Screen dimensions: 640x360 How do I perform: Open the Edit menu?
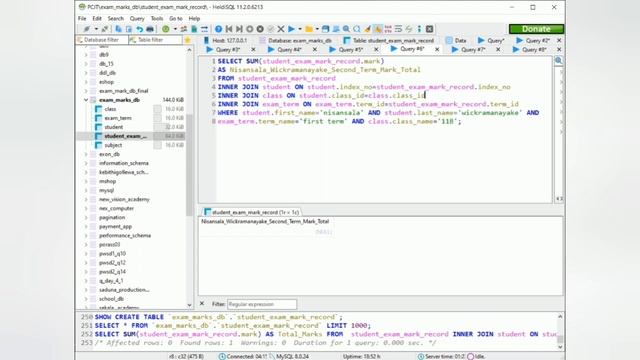click(x=97, y=18)
